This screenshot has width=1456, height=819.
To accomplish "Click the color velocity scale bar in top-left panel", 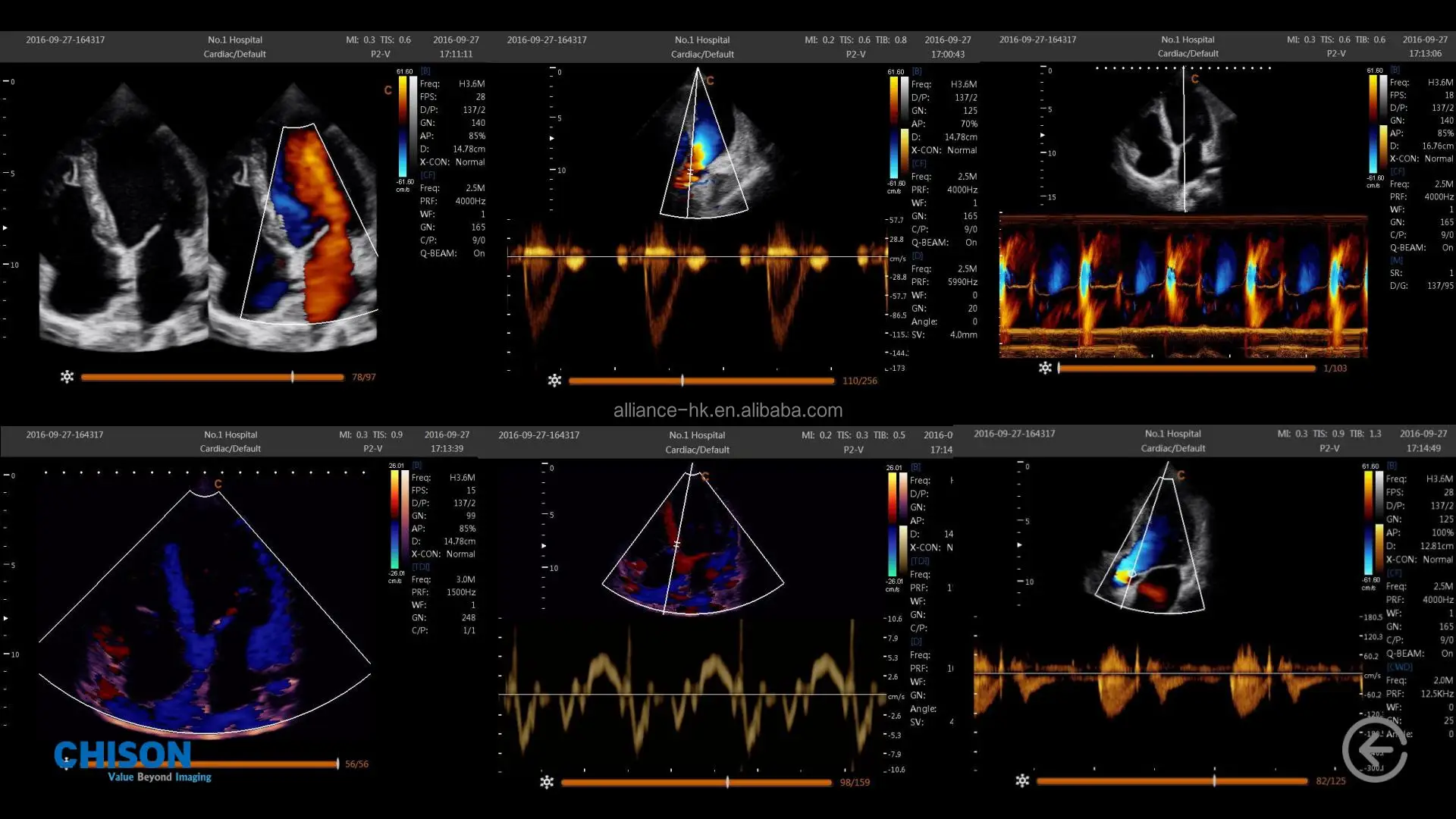I will [x=403, y=127].
